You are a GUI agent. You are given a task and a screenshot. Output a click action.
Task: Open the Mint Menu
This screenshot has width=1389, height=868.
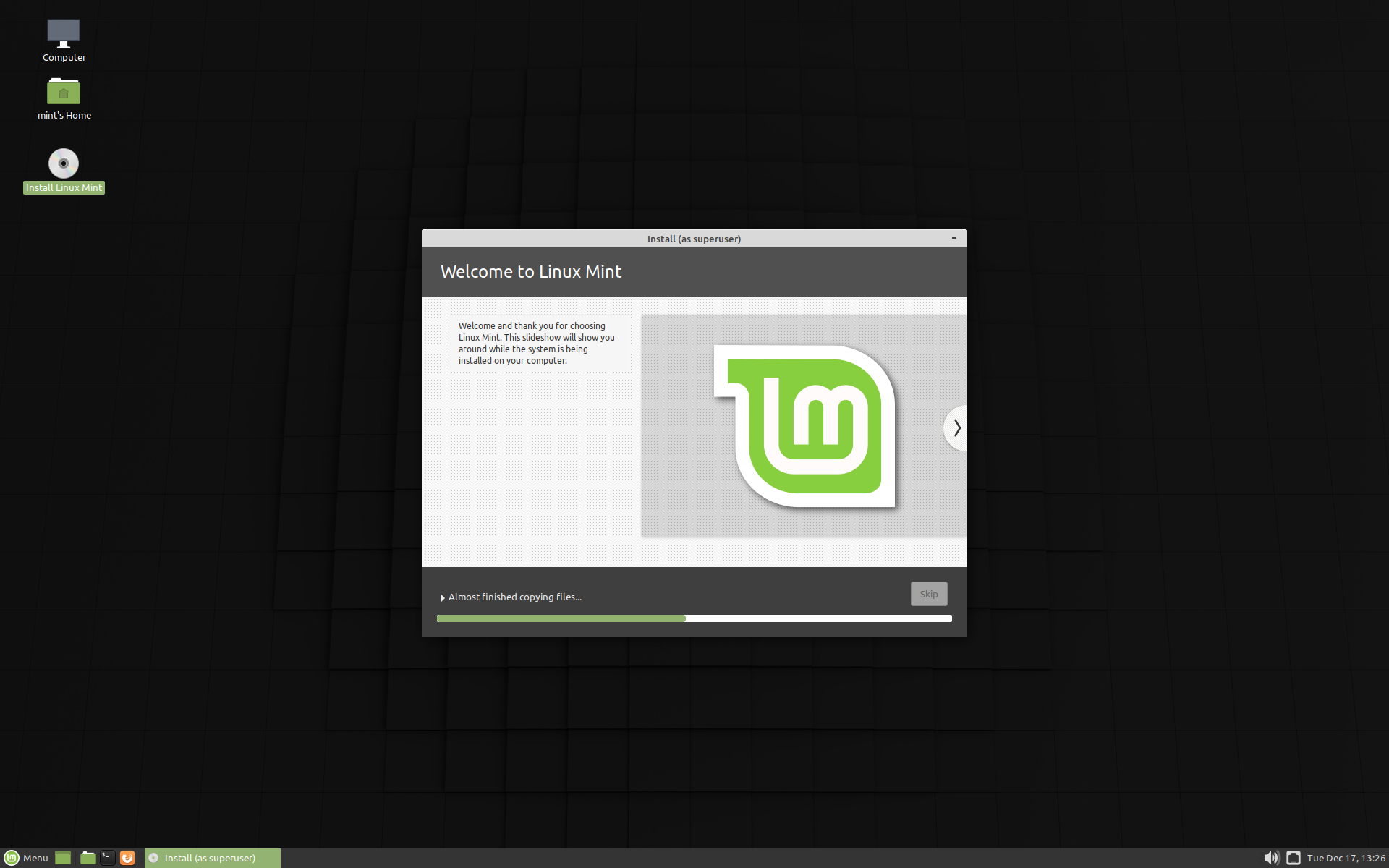click(x=26, y=858)
